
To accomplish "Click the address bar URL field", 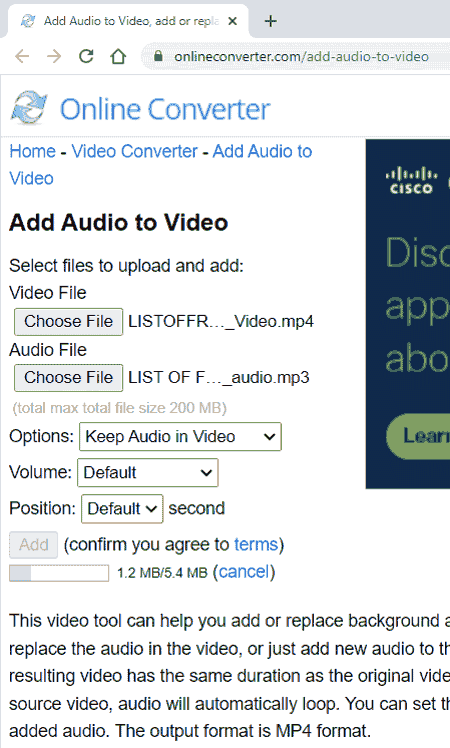I will pos(301,56).
